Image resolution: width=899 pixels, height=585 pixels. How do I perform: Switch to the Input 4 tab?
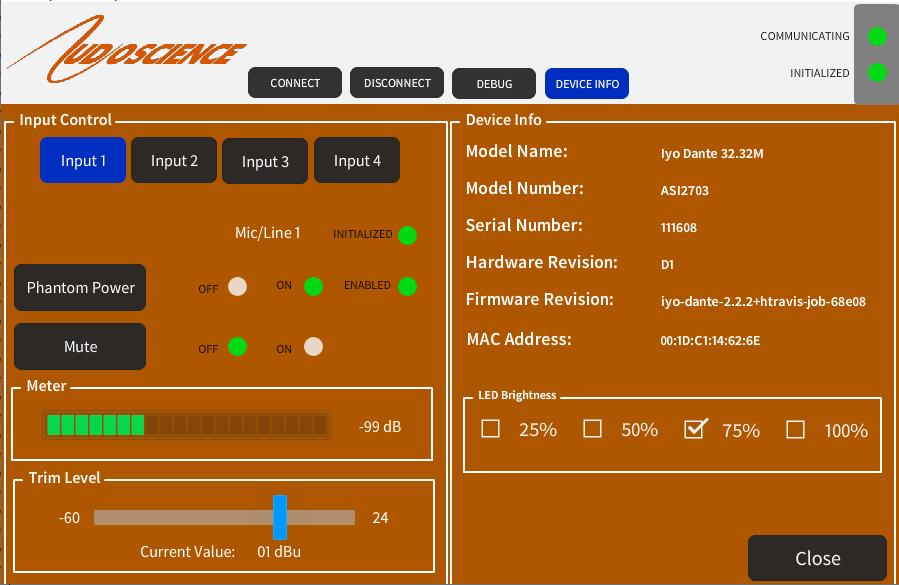pos(357,160)
